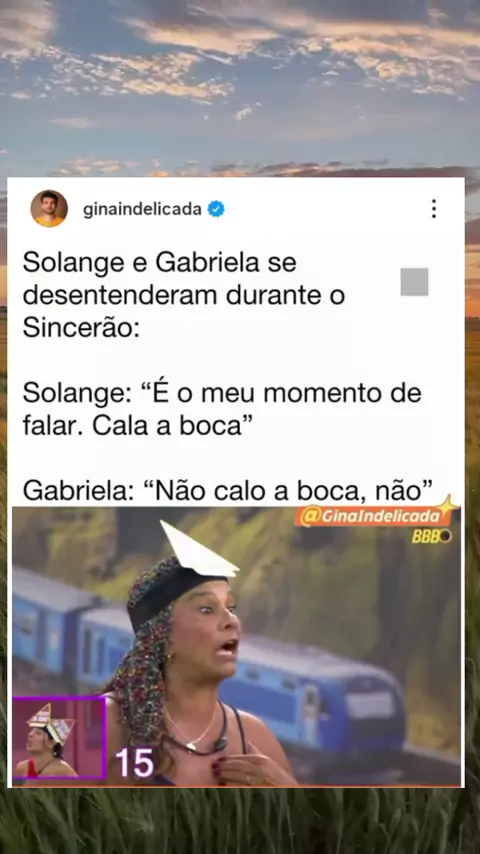Open the three-dot post options menu

pyautogui.click(x=434, y=209)
